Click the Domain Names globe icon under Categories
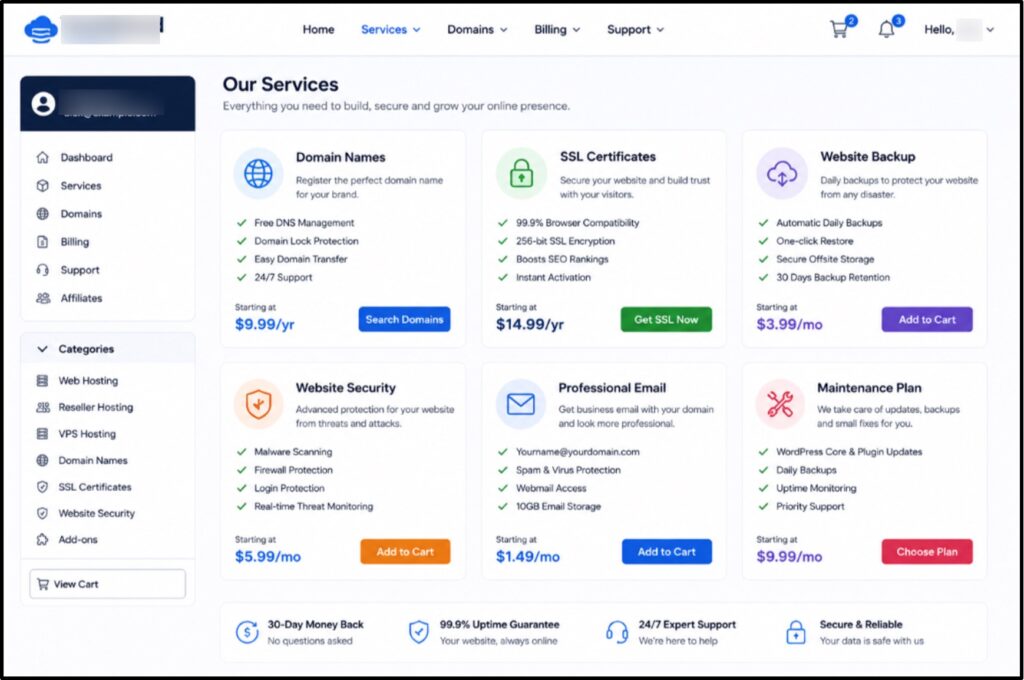1024x680 pixels. pyautogui.click(x=42, y=461)
